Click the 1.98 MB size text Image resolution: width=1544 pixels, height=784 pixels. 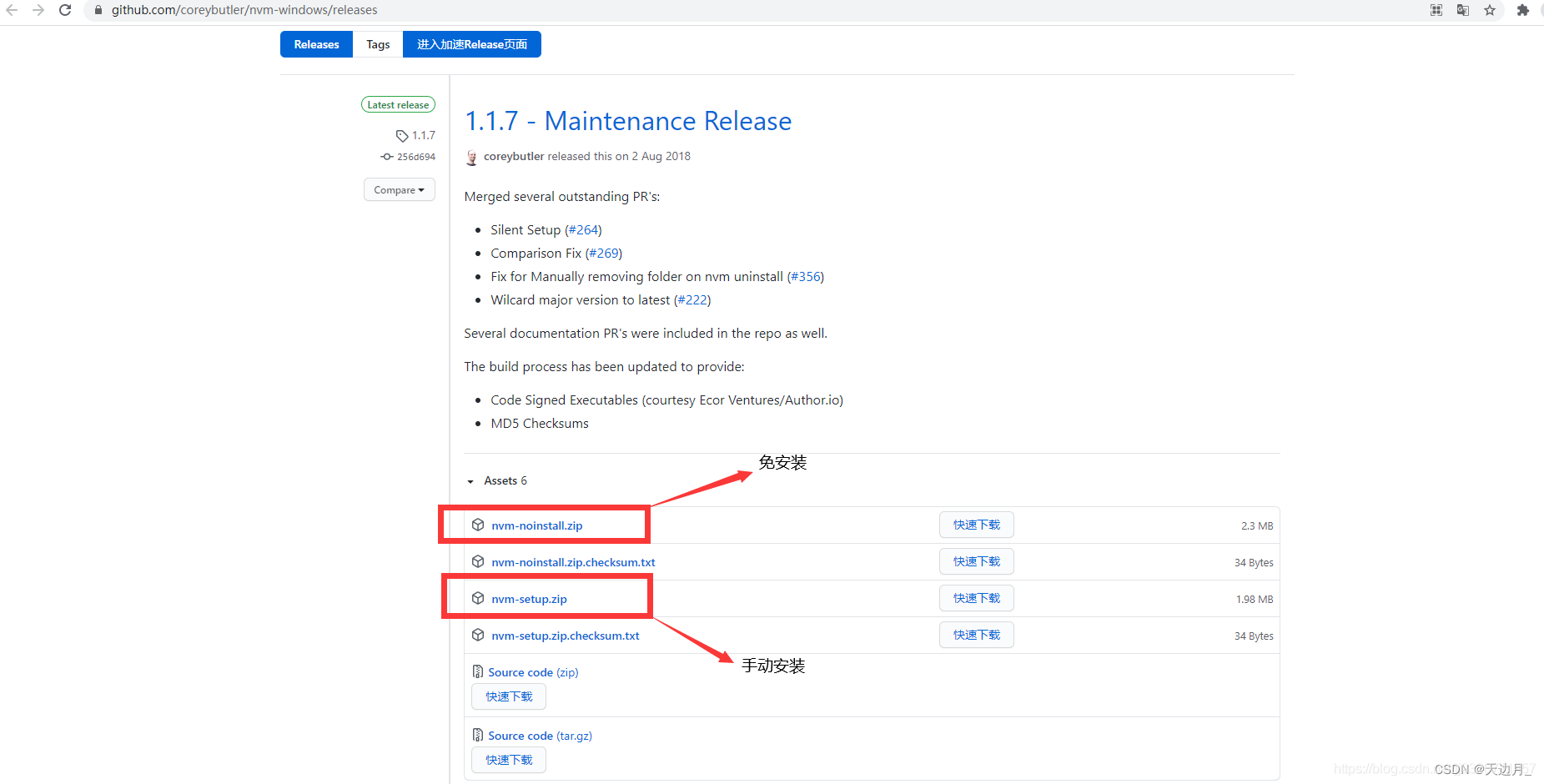tap(1255, 600)
